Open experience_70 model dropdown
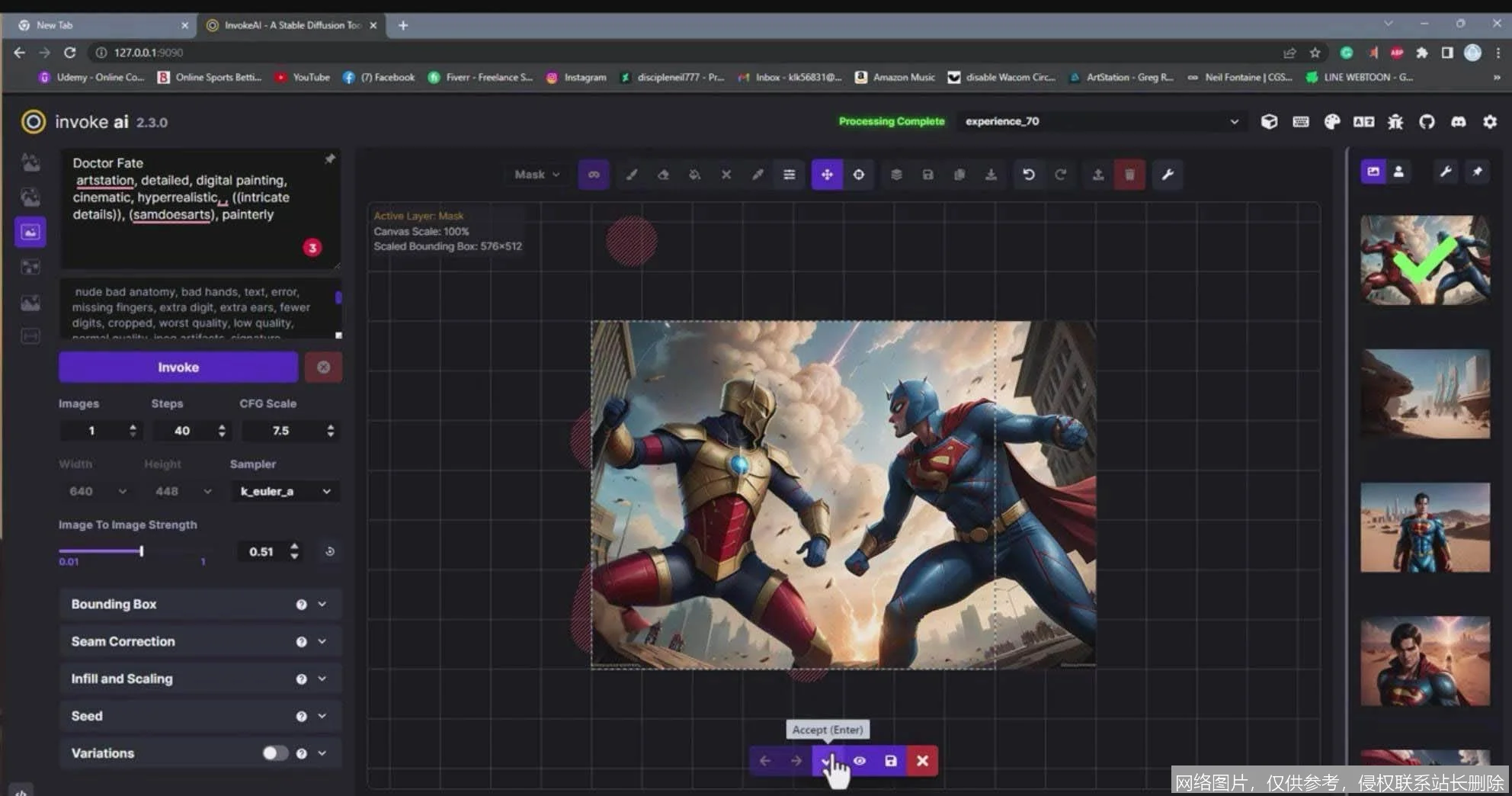Image resolution: width=1512 pixels, height=796 pixels. coord(1101,121)
